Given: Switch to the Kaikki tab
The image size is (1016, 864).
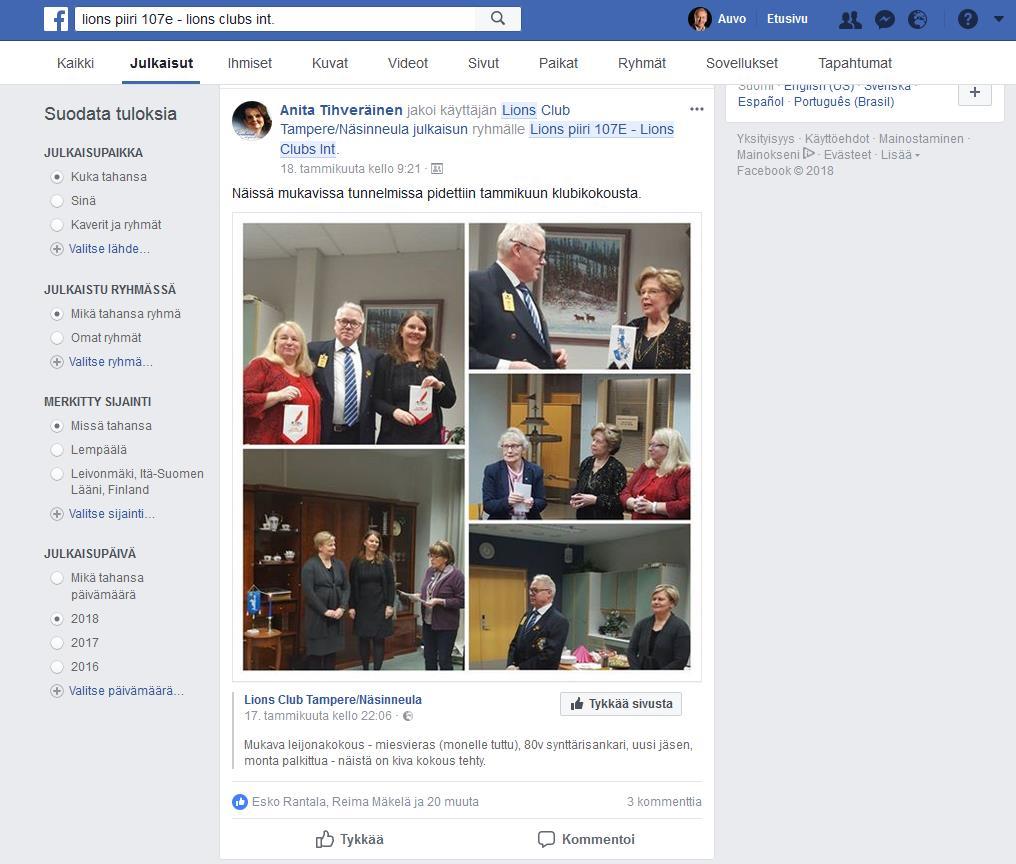Looking at the screenshot, I should pos(75,63).
